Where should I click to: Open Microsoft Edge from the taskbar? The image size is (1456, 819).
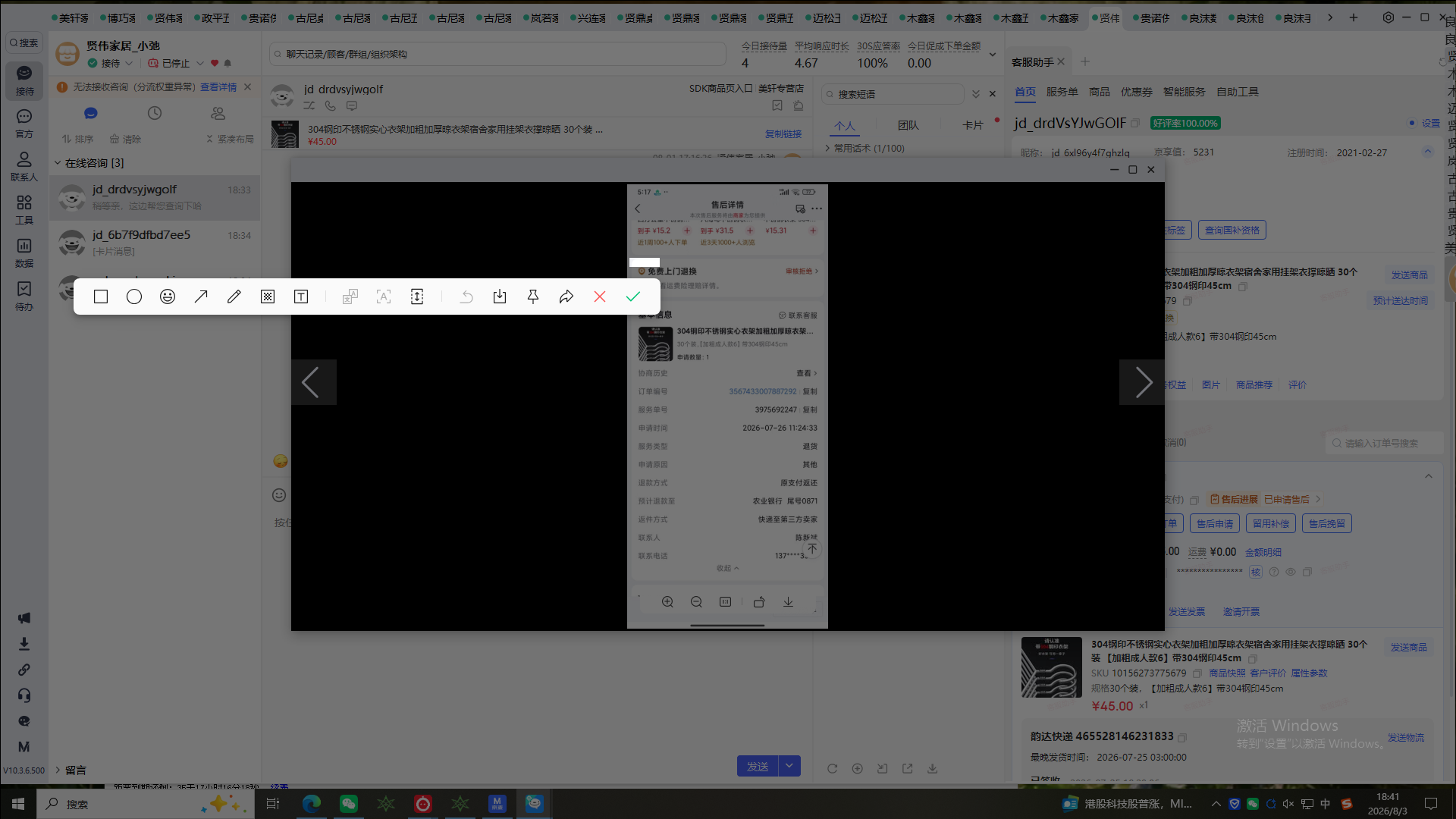tap(312, 804)
